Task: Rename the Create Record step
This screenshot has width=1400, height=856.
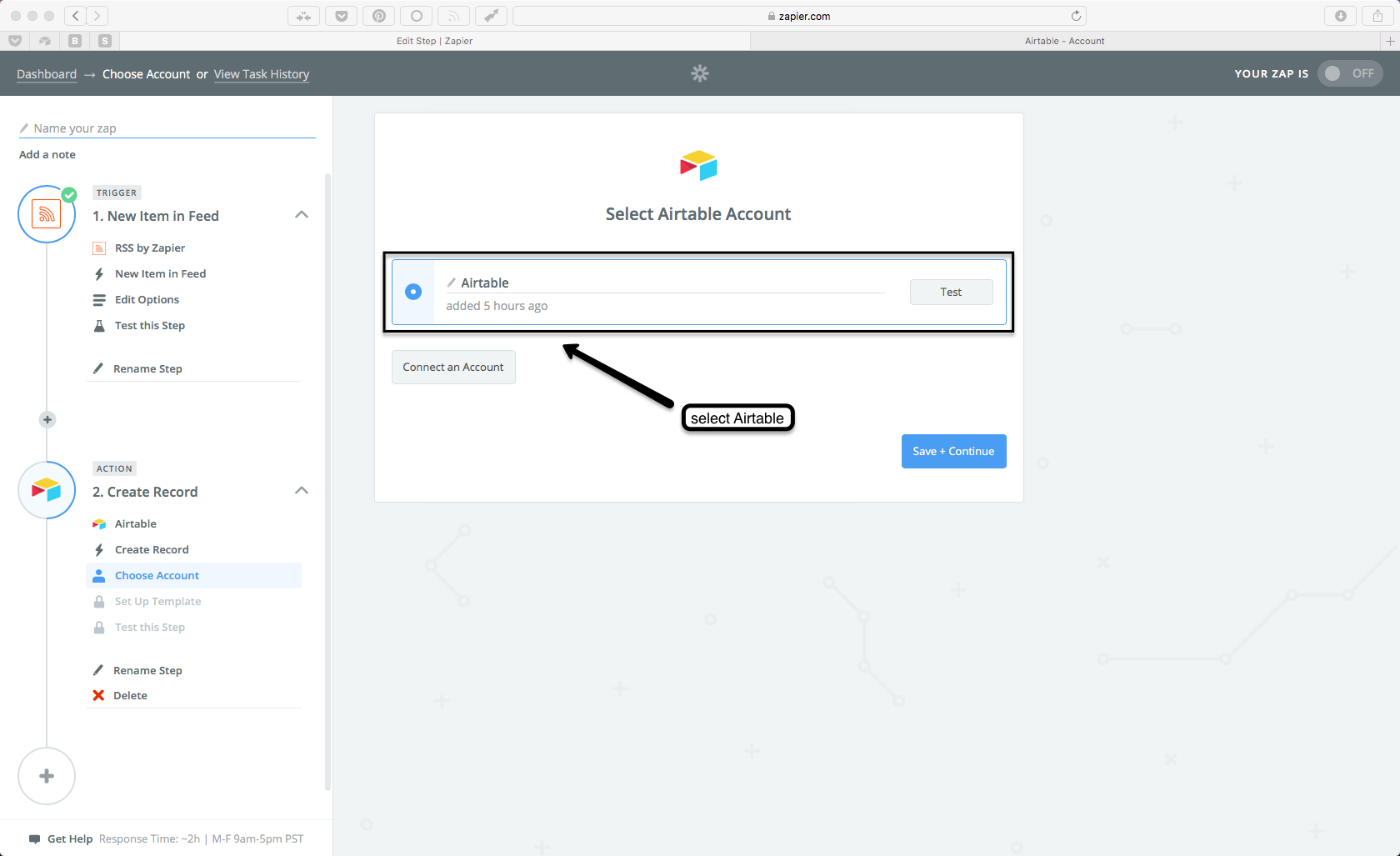Action: (147, 670)
